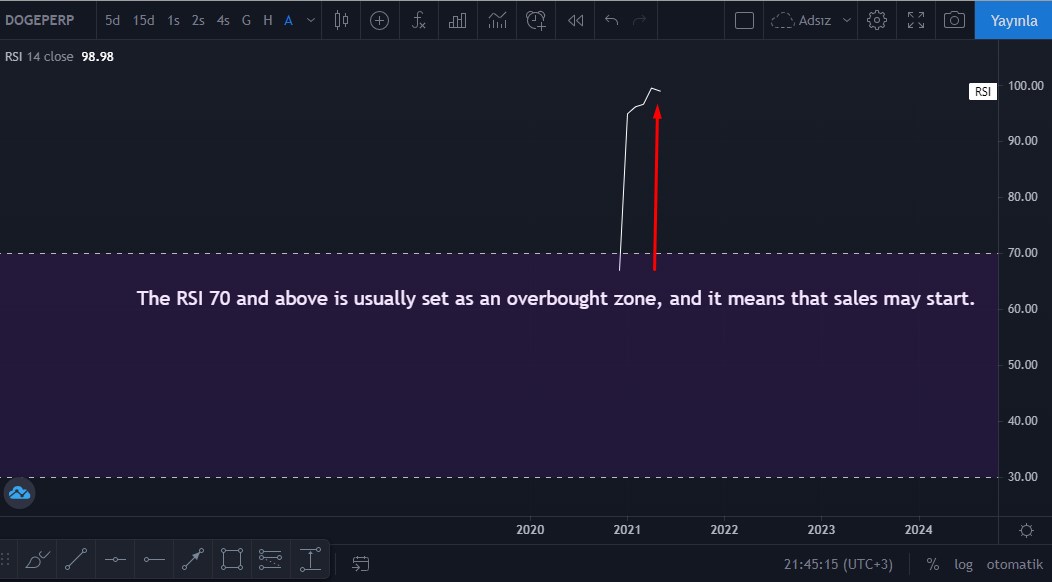Image resolution: width=1052 pixels, height=582 pixels.
Task: Open the indicators fx menu
Action: [x=419, y=20]
